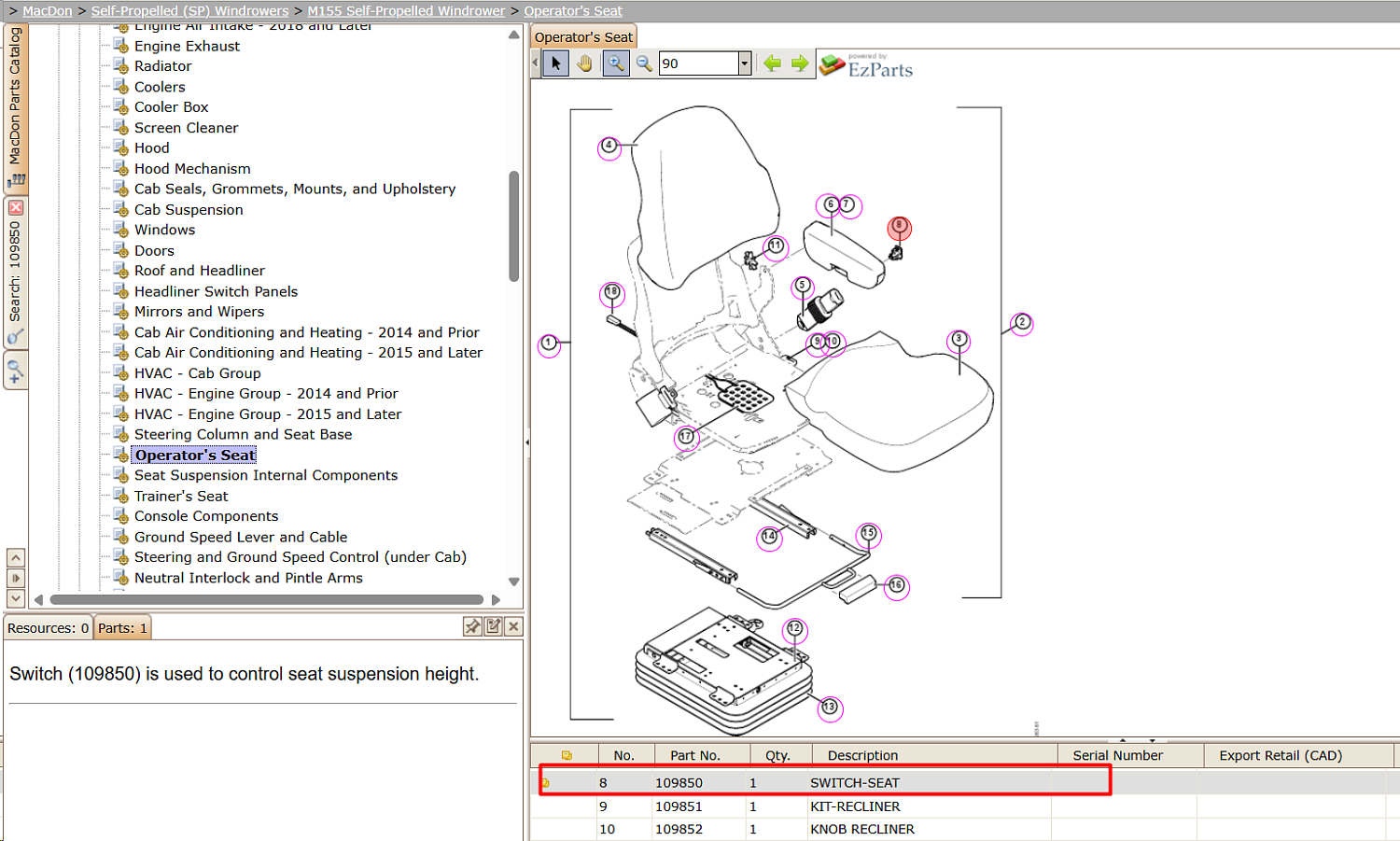This screenshot has height=841, width=1400.
Task: Click the catalog tree vertical scrollbar thumb
Action: tap(513, 226)
